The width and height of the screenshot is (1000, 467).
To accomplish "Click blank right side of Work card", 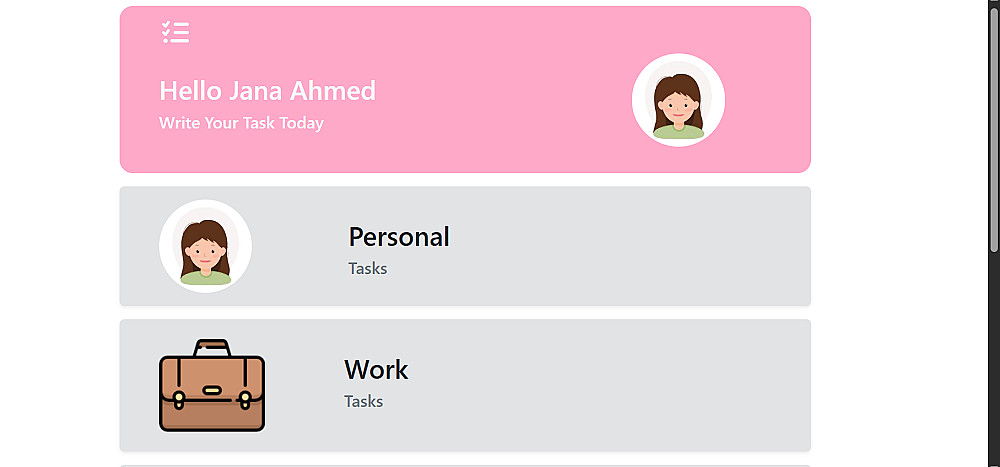I will [x=650, y=386].
